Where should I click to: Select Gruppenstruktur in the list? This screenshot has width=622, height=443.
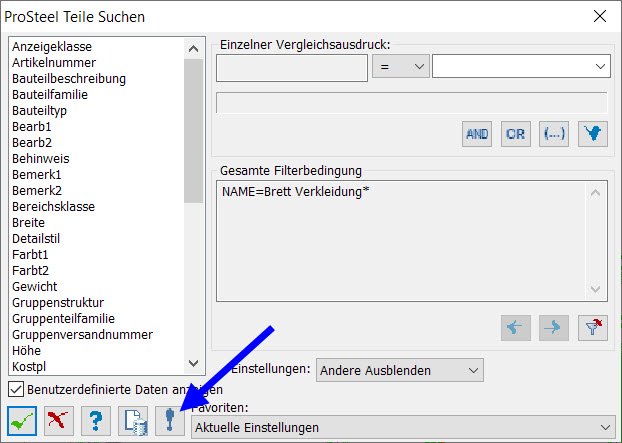tap(58, 303)
